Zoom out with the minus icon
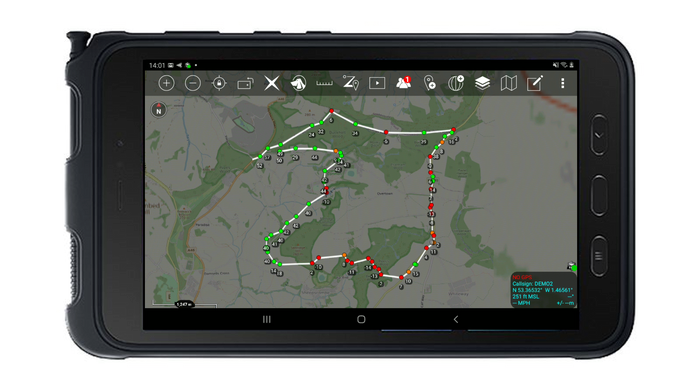700x375 pixels. click(193, 83)
